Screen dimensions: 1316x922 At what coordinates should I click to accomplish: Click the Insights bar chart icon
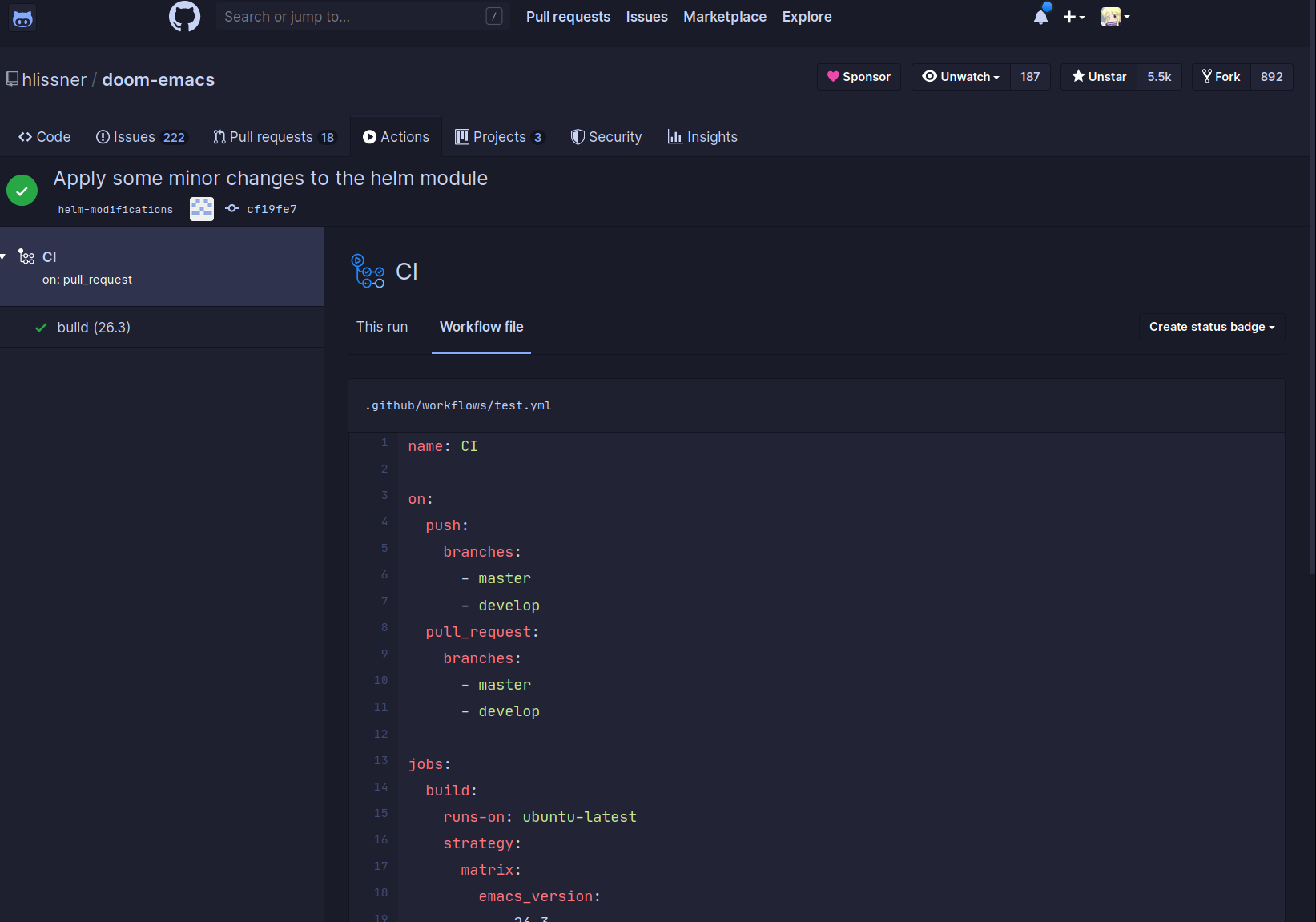(x=674, y=136)
